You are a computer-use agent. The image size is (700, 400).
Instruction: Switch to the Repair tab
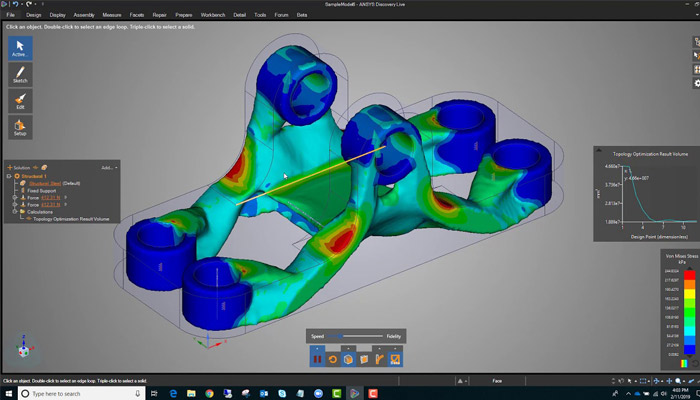(159, 15)
